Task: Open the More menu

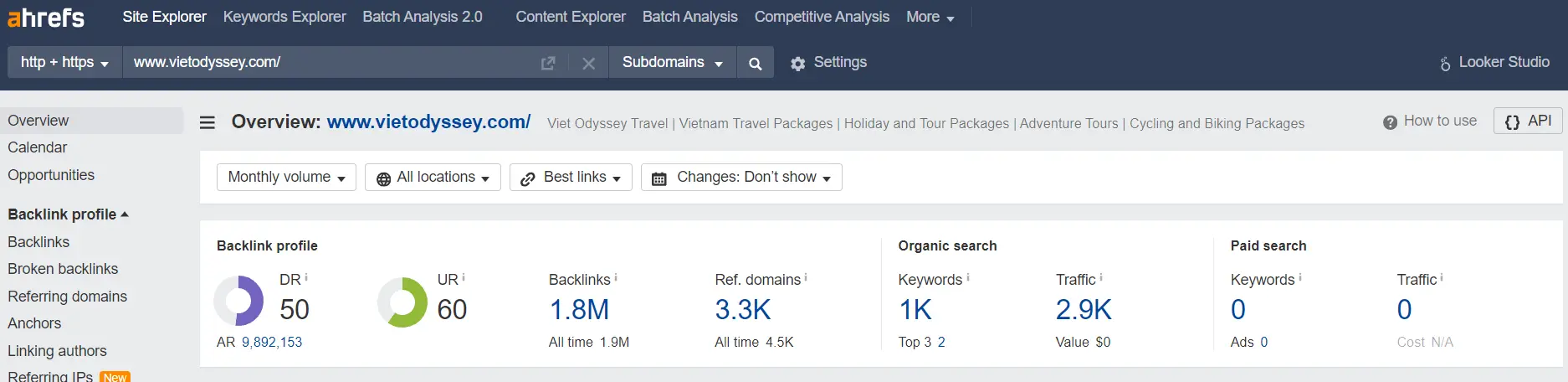Action: coord(930,17)
